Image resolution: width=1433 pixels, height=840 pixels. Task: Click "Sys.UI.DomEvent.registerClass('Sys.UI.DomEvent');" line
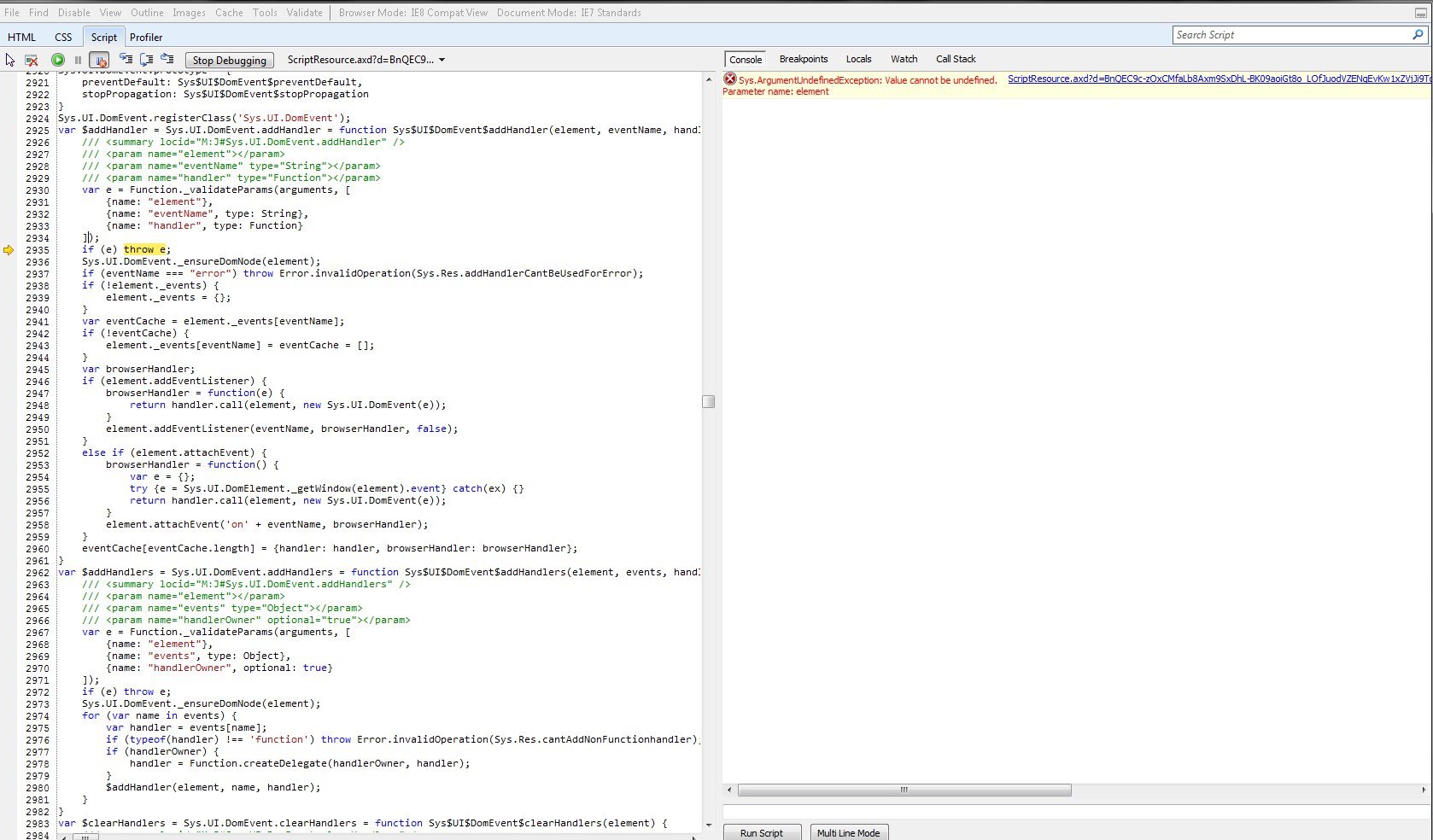204,119
